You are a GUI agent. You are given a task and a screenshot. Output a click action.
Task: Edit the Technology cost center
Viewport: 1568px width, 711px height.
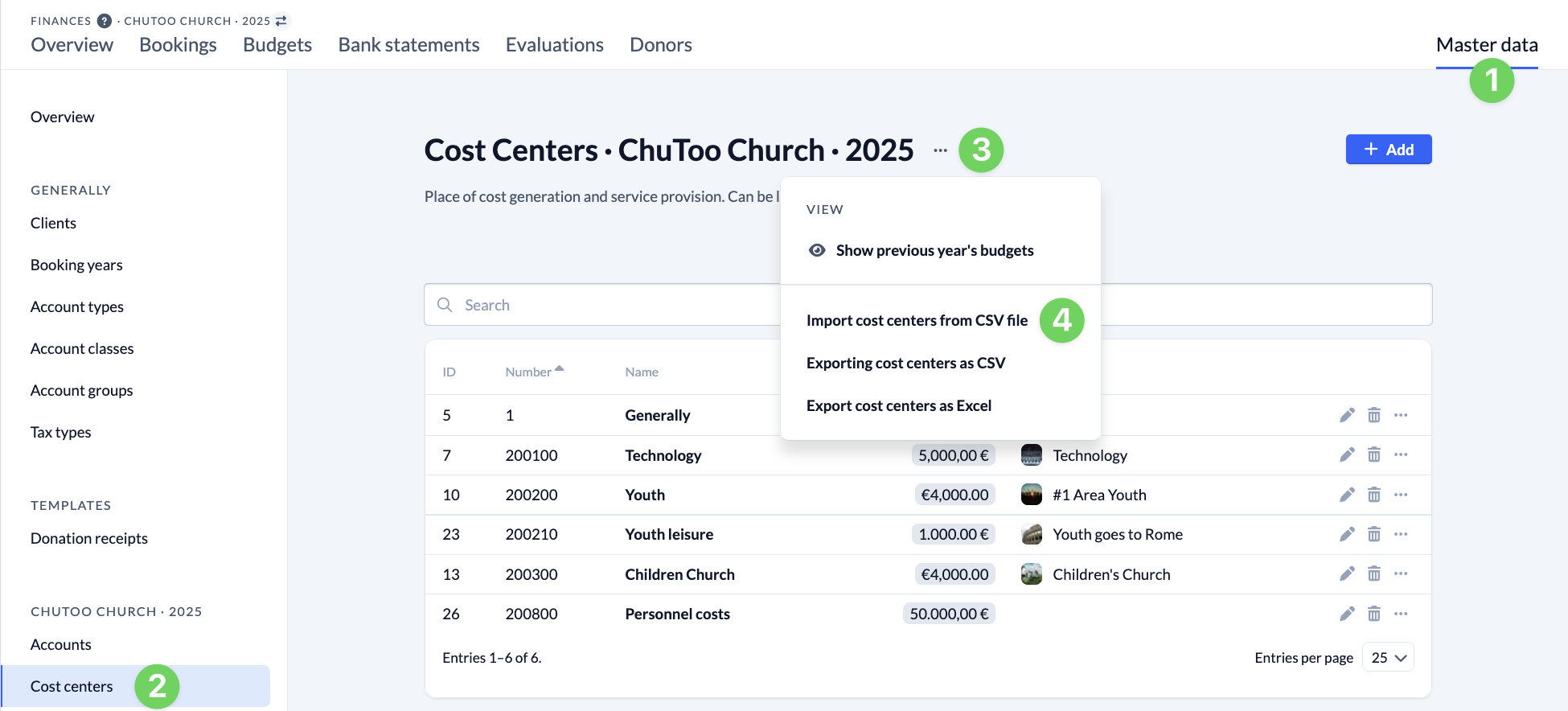point(1347,455)
